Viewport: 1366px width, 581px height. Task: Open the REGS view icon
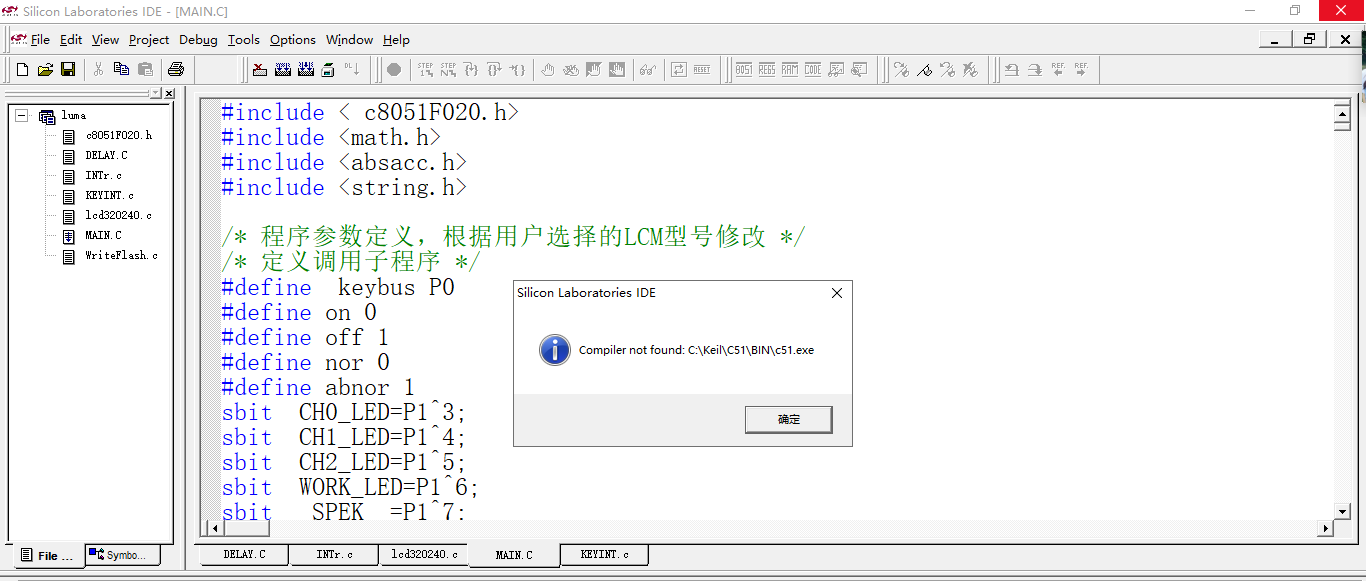pos(767,70)
